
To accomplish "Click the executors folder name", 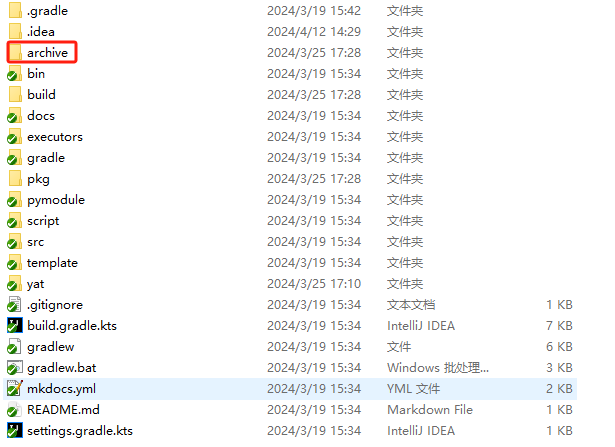I will click(x=55, y=137).
